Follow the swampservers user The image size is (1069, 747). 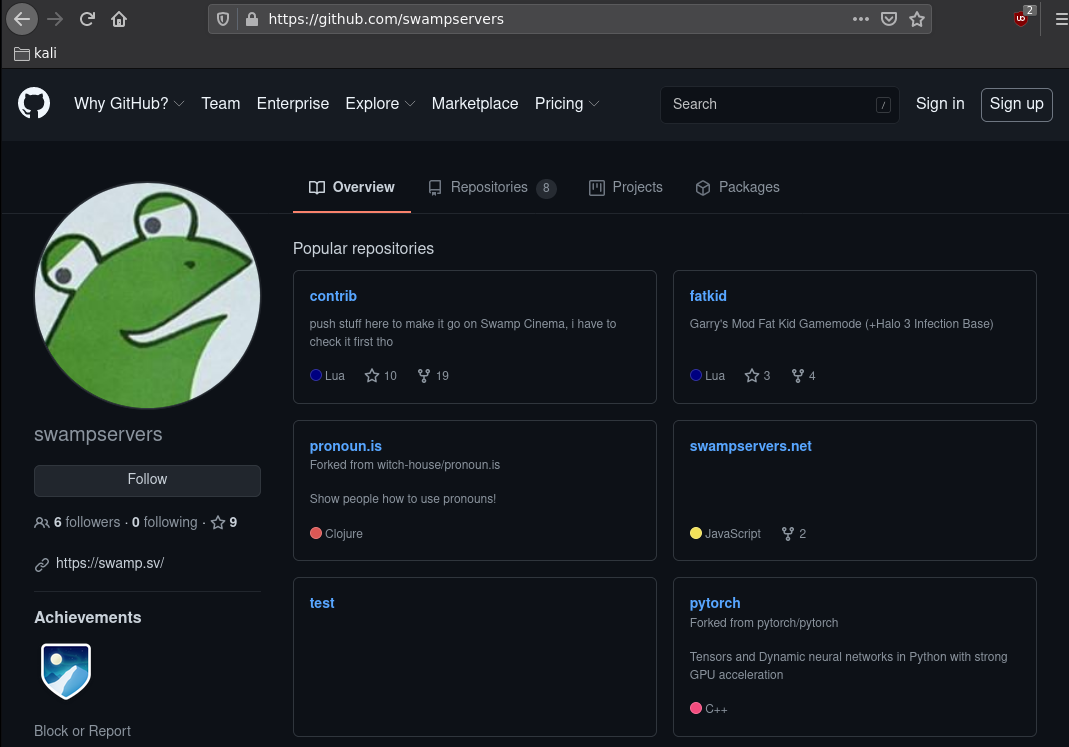tap(147, 480)
